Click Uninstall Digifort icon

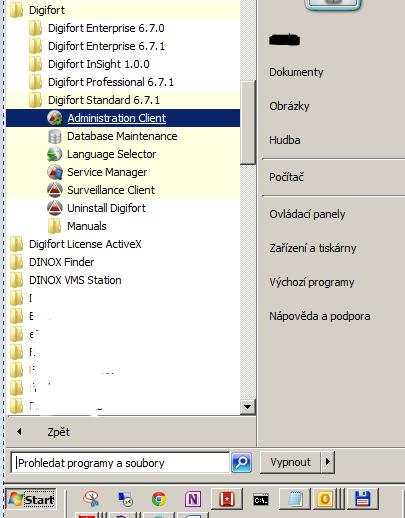click(55, 208)
